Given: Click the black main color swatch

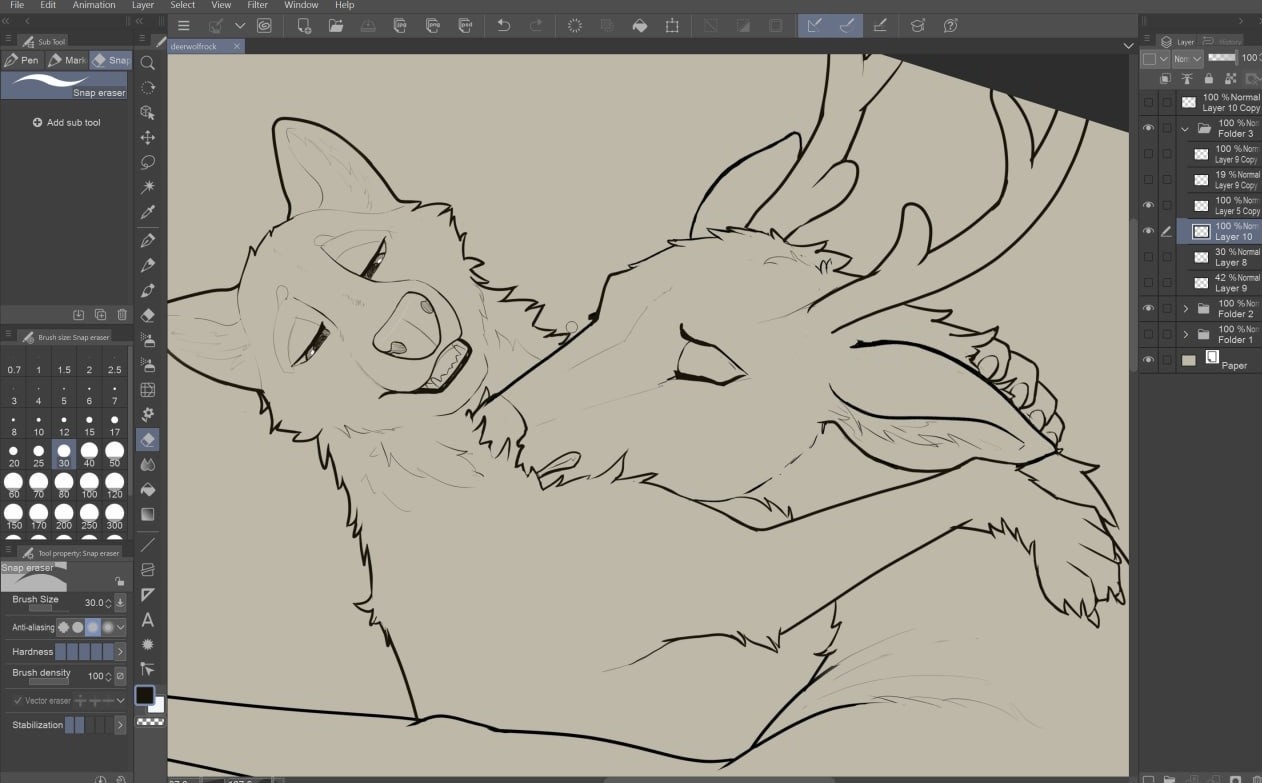Looking at the screenshot, I should [145, 695].
